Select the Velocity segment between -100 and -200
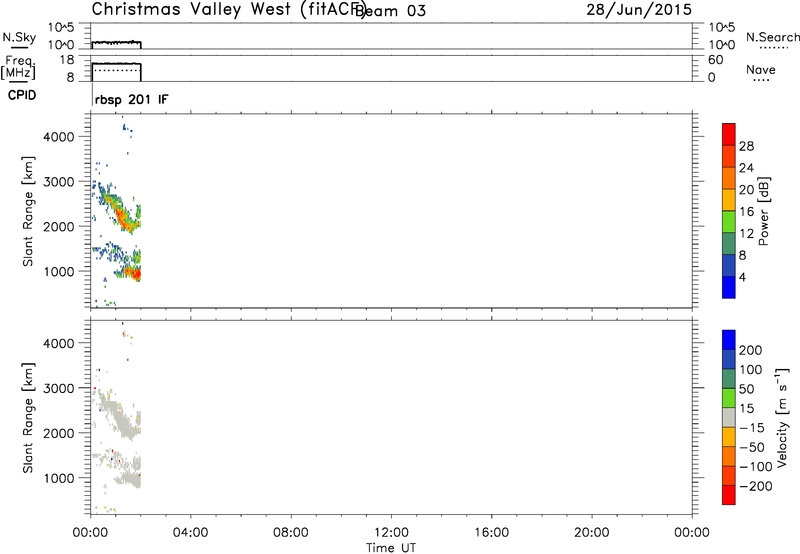 729,476
